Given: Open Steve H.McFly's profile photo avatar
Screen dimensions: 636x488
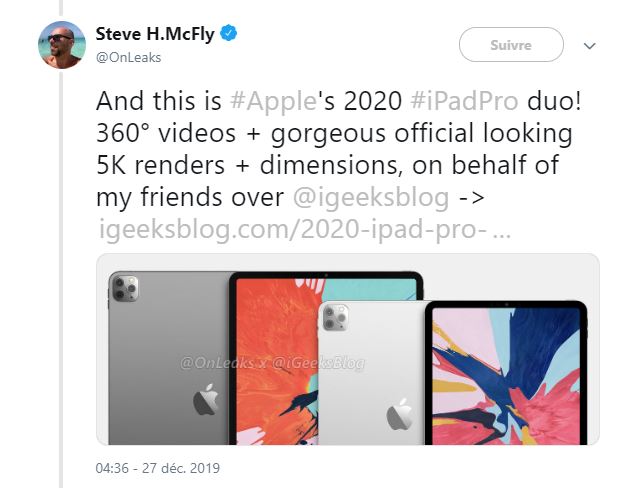Looking at the screenshot, I should pyautogui.click(x=62, y=45).
